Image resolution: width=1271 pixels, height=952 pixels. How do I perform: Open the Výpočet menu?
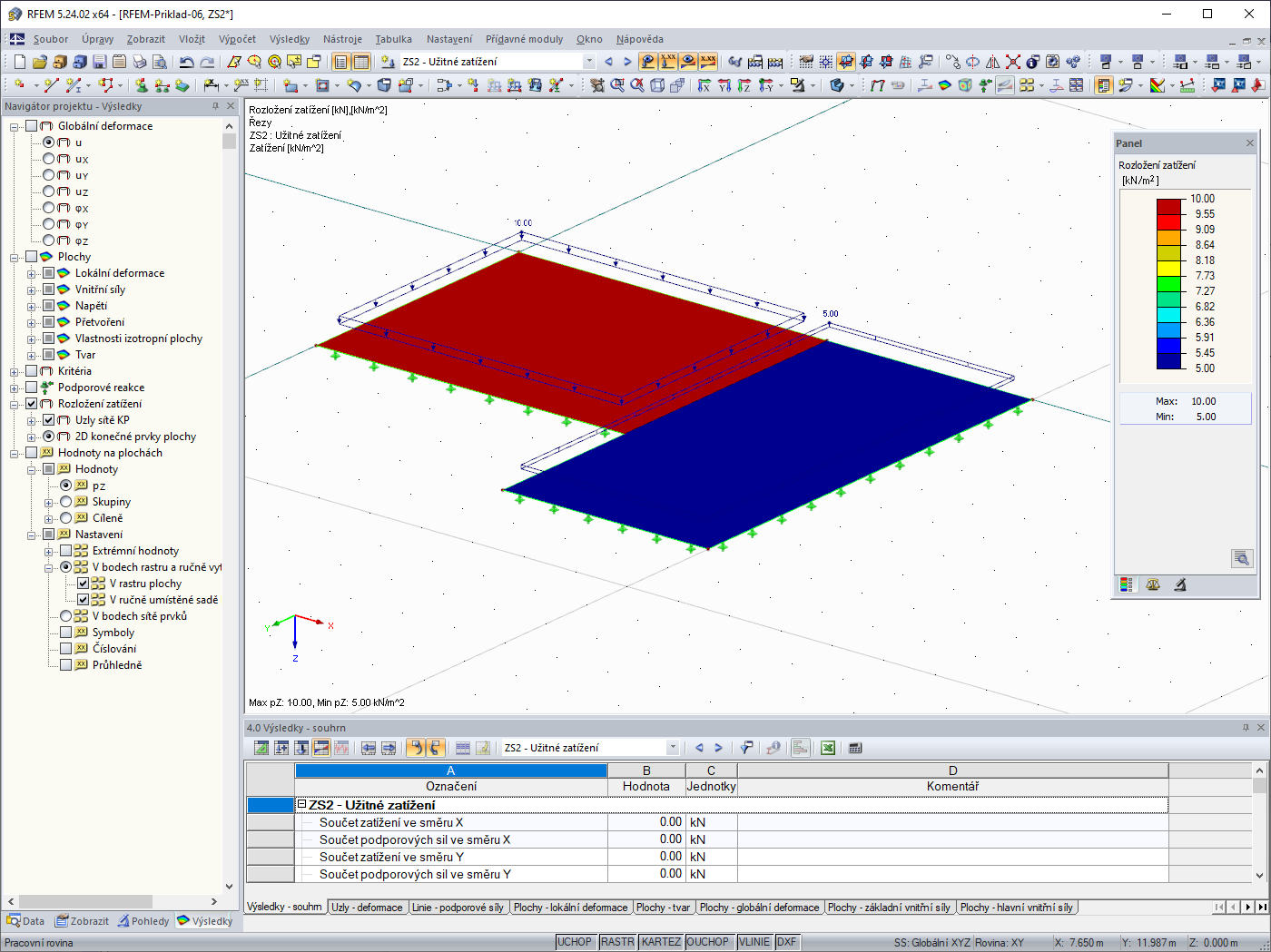237,39
